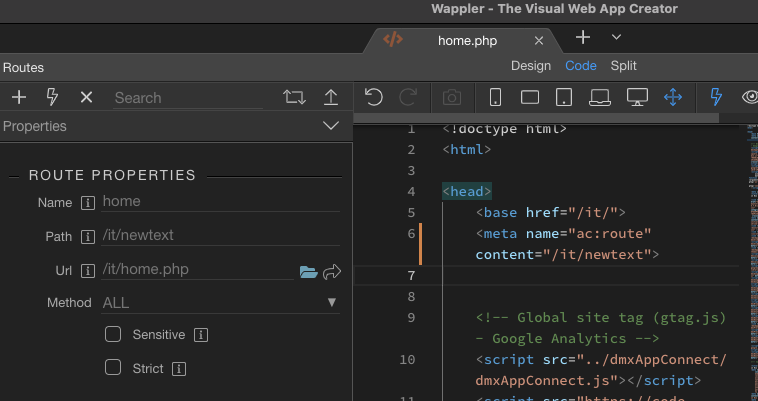Click the html tag on line 2
The image size is (758, 401).
pos(466,150)
